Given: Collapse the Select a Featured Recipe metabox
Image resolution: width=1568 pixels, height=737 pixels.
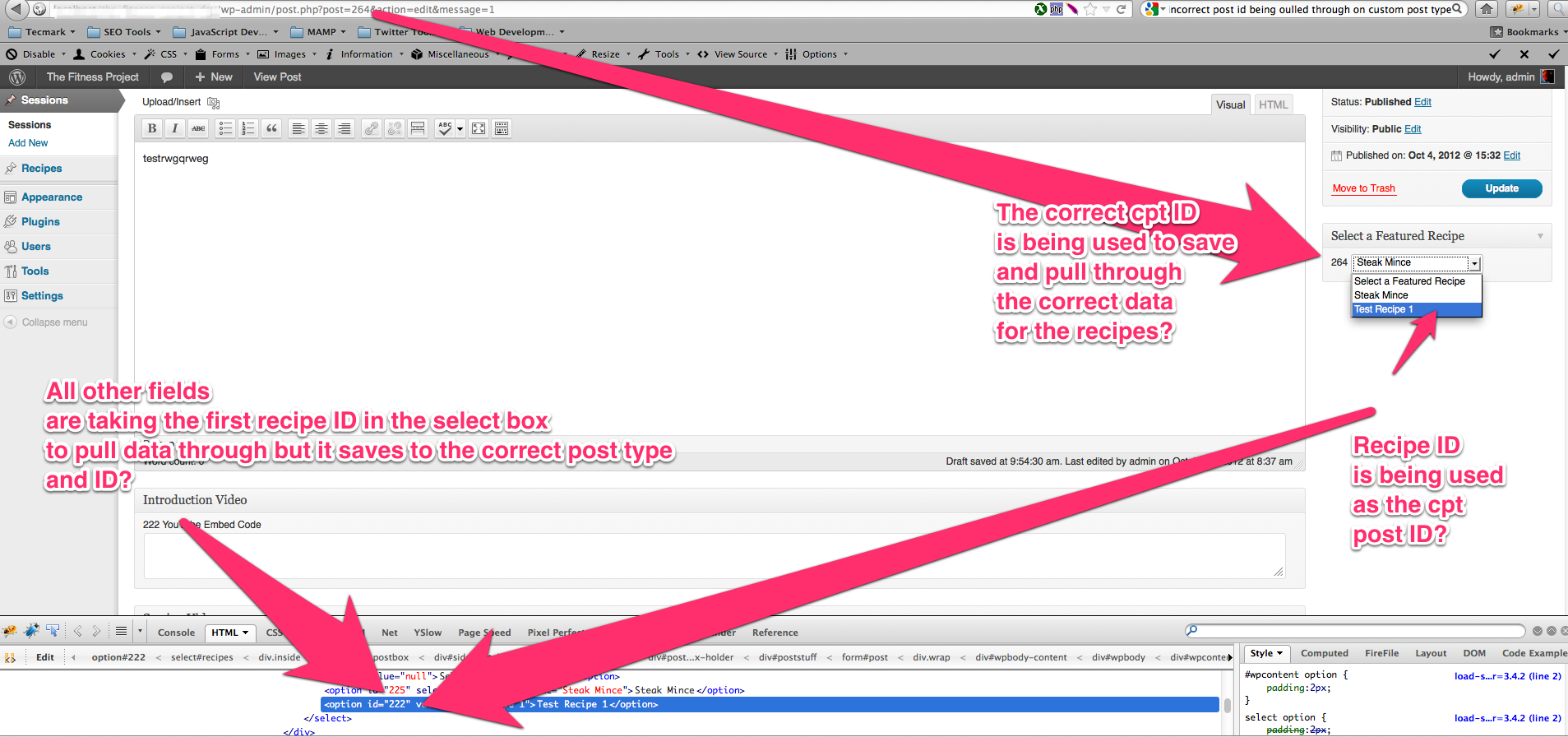Looking at the screenshot, I should coord(1540,236).
